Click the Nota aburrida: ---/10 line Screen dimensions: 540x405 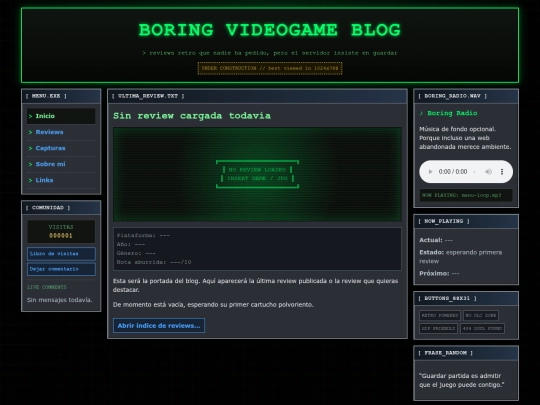[154, 262]
